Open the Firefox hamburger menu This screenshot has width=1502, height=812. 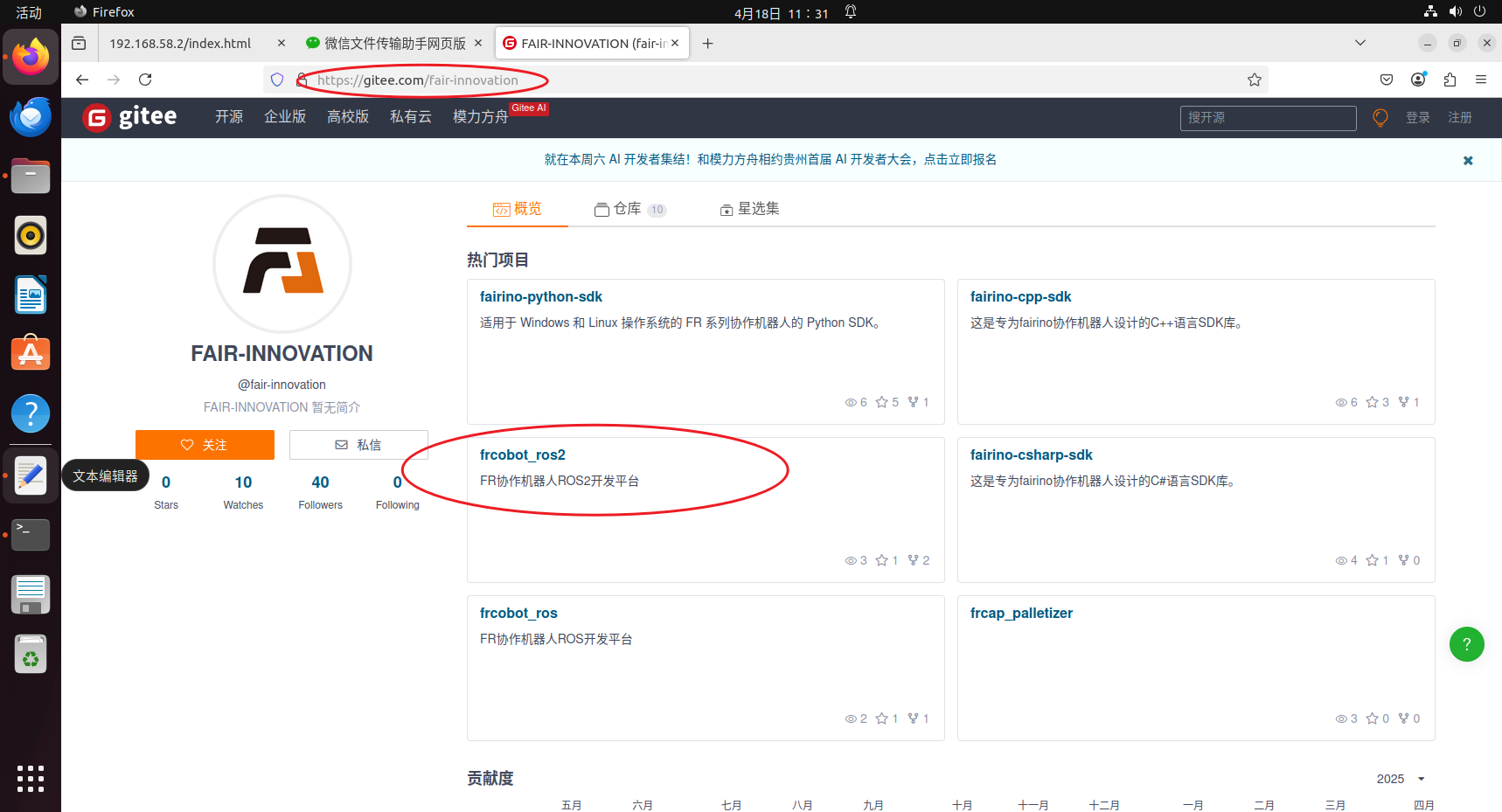(1481, 80)
